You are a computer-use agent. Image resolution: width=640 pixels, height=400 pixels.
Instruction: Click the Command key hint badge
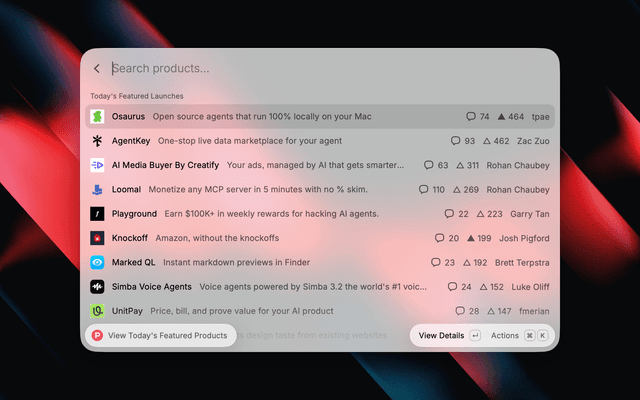529,336
